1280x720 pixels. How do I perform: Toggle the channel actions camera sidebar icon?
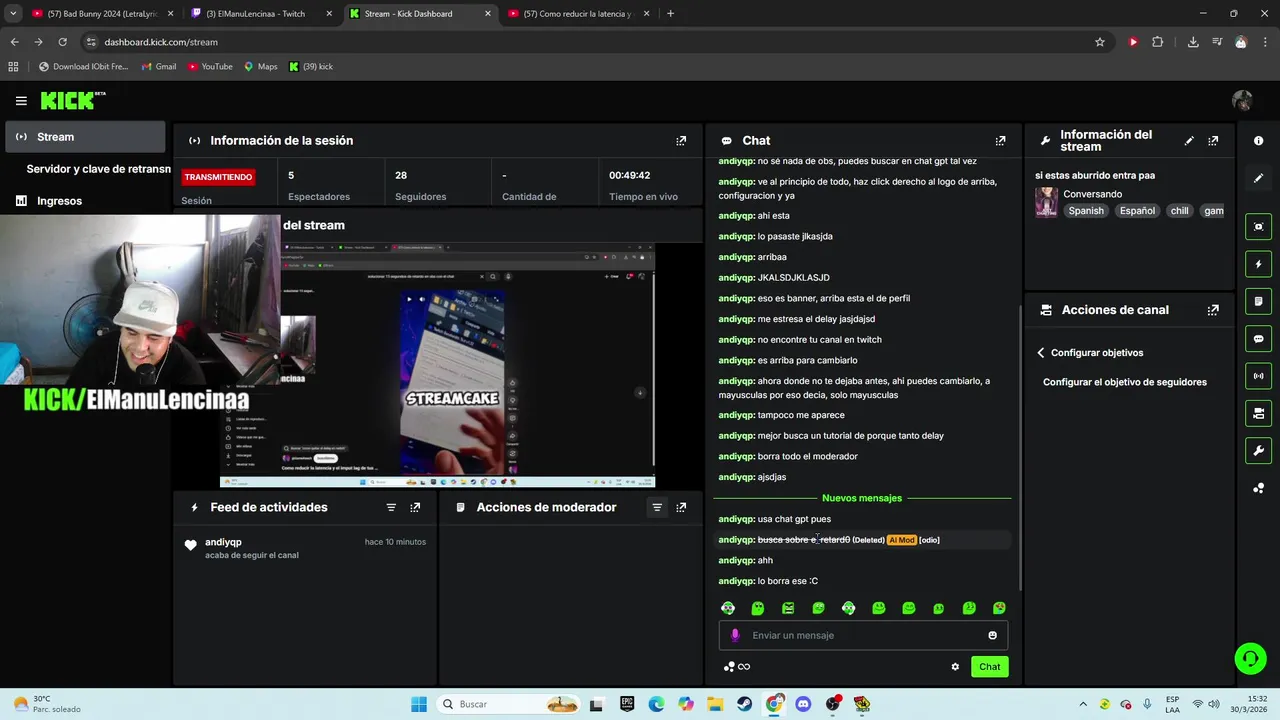click(1259, 413)
